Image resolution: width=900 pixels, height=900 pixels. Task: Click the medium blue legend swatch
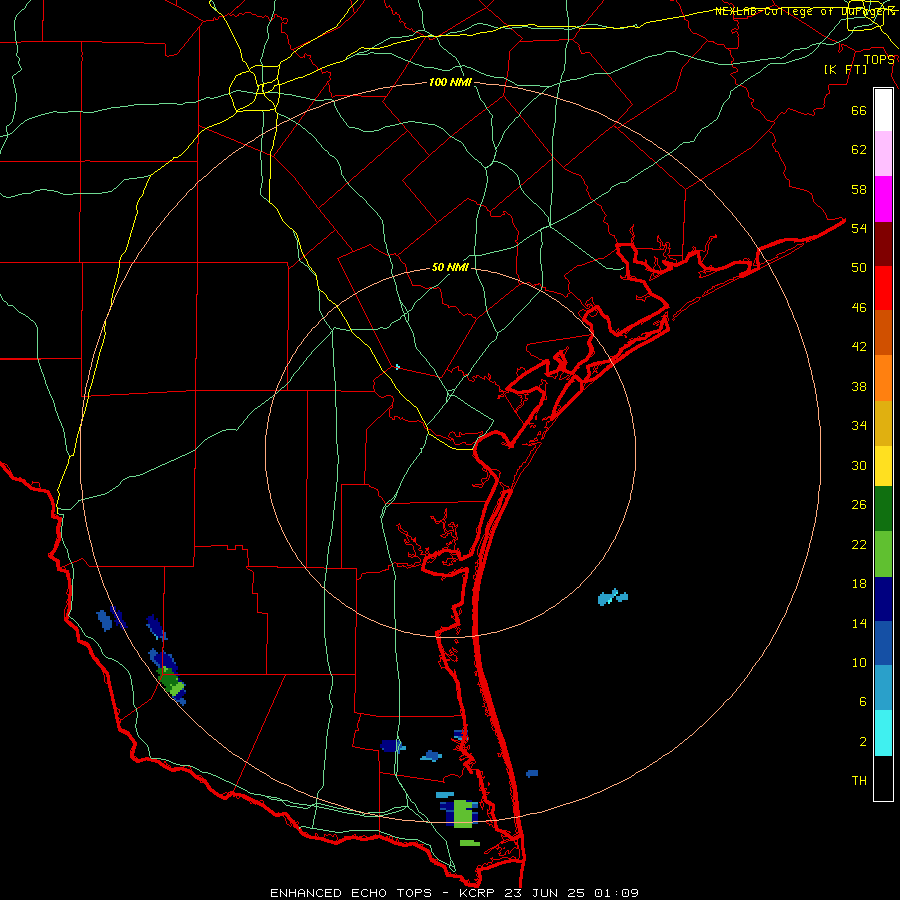883,643
